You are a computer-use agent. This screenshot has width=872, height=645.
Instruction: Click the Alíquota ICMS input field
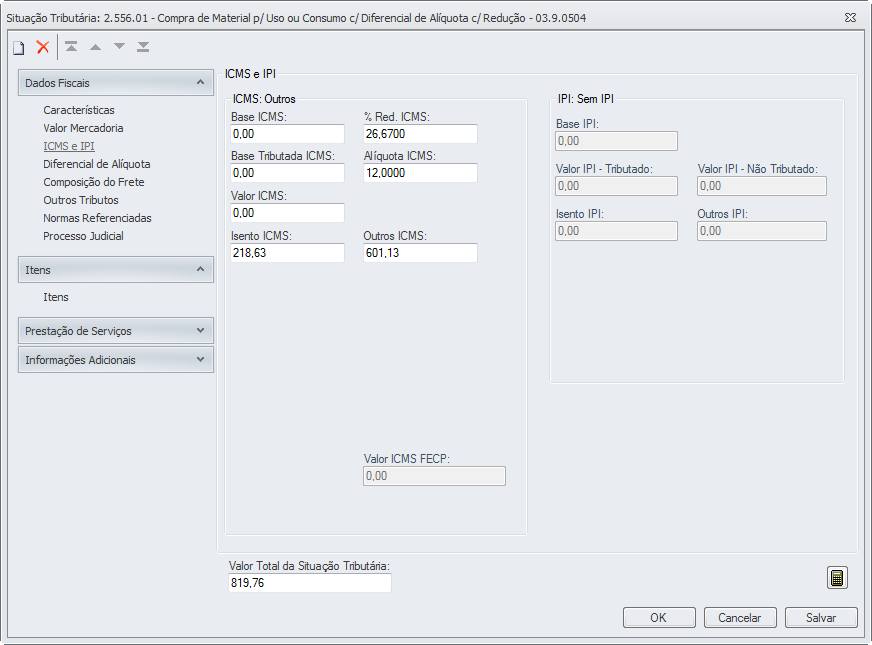[x=420, y=173]
